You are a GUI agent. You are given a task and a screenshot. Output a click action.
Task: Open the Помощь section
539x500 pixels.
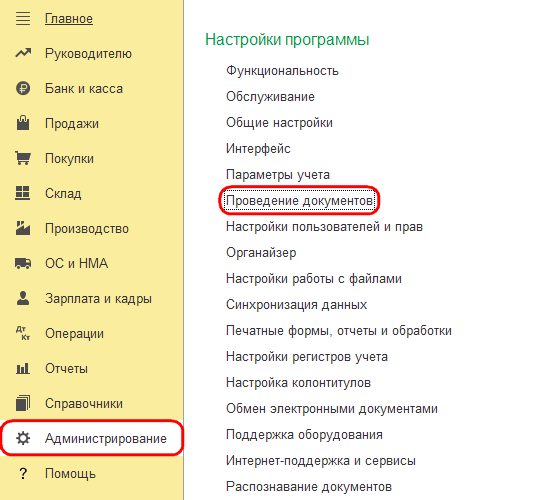click(x=70, y=474)
